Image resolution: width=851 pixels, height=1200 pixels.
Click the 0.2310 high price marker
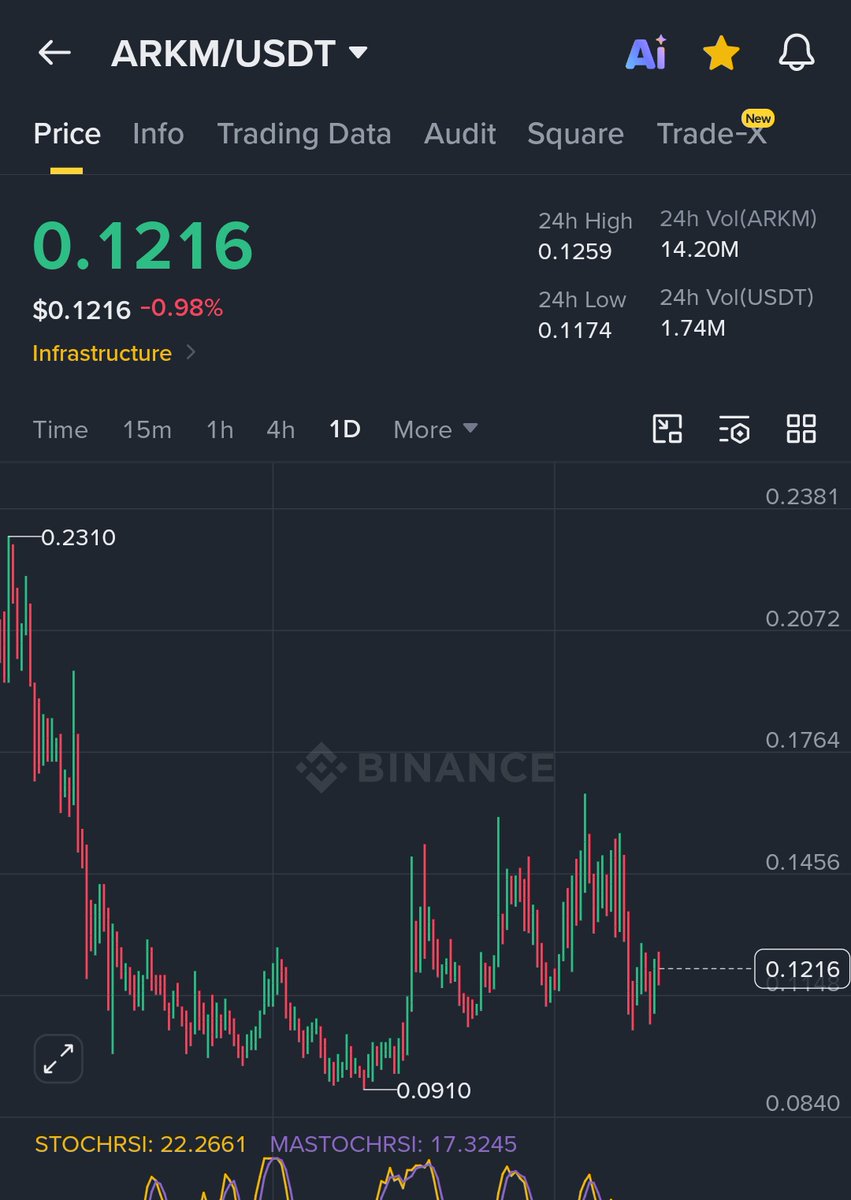click(x=78, y=538)
